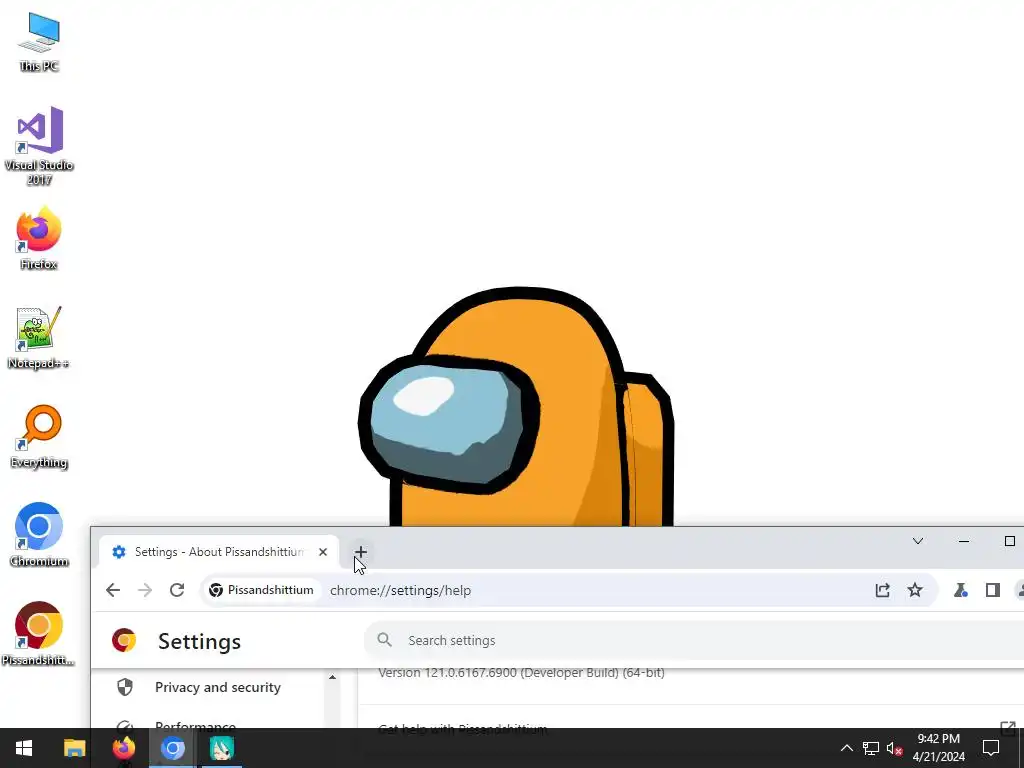The height and width of the screenshot is (768, 1024).
Task: Select Settings - About Pissandshittium tab
Action: (219, 552)
